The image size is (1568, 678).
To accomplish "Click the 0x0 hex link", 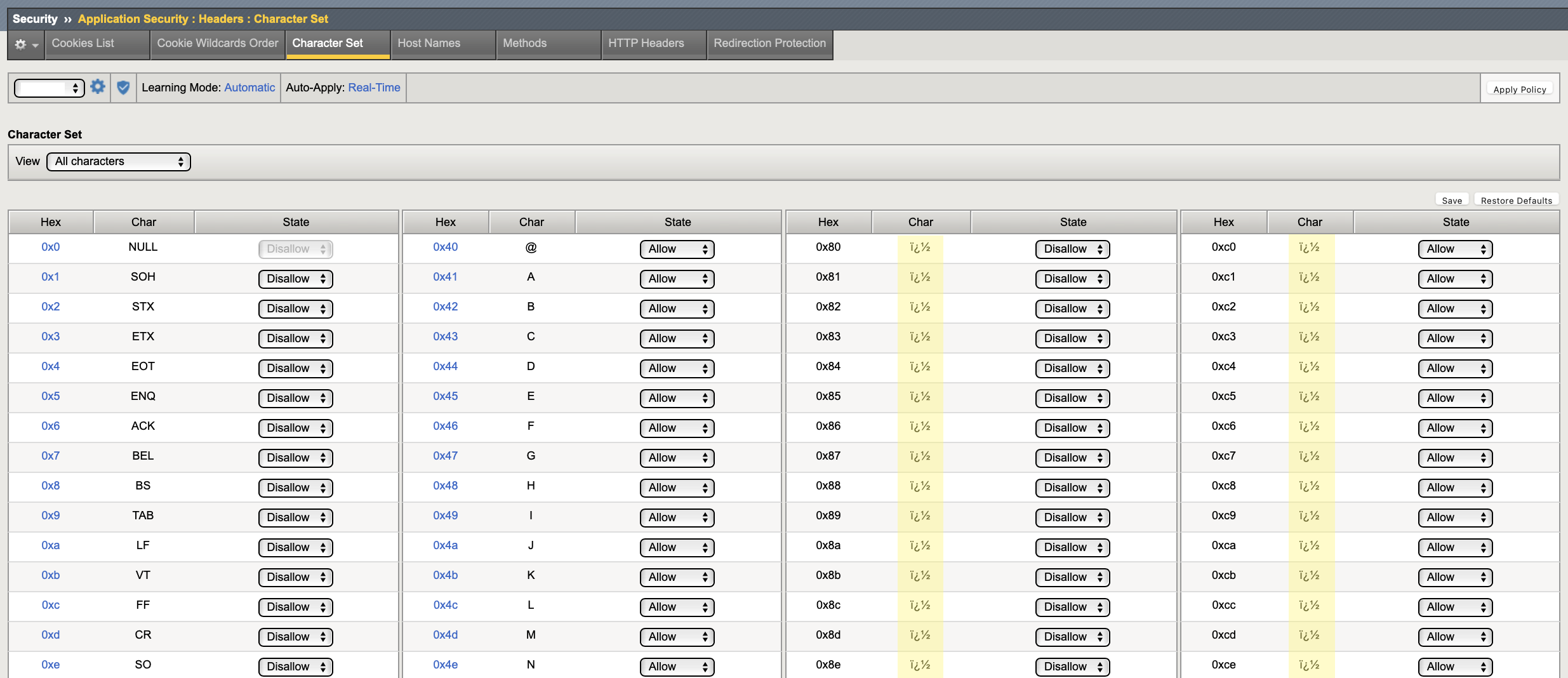I will click(51, 247).
